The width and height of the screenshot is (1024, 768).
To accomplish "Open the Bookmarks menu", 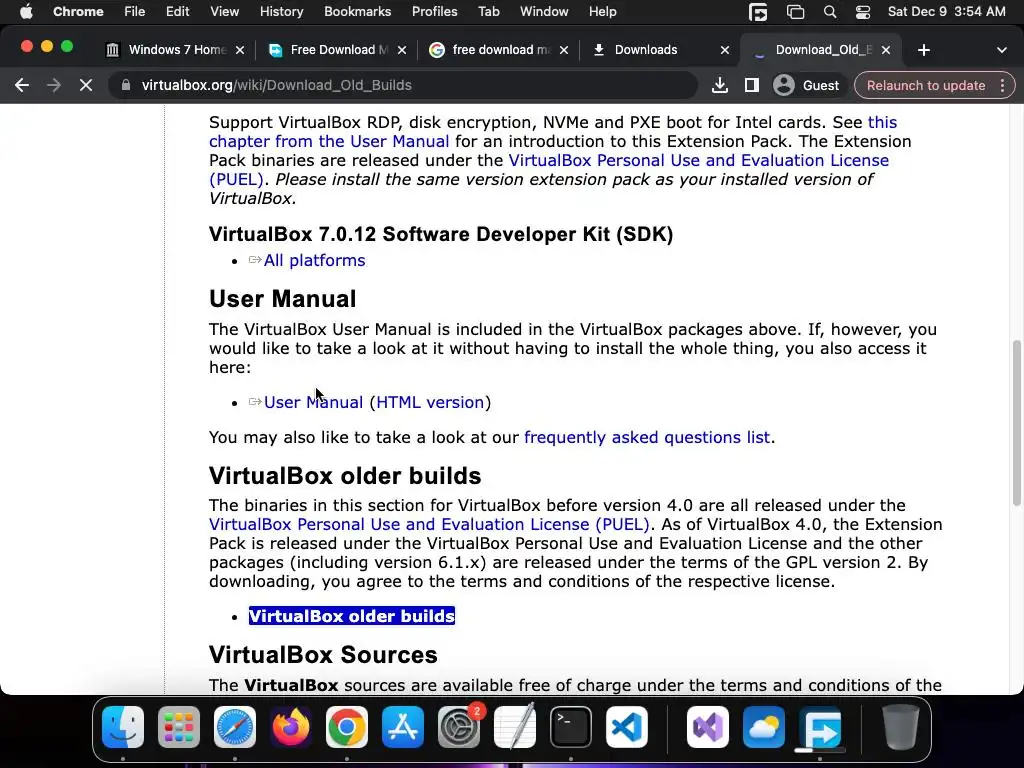I will (x=357, y=12).
